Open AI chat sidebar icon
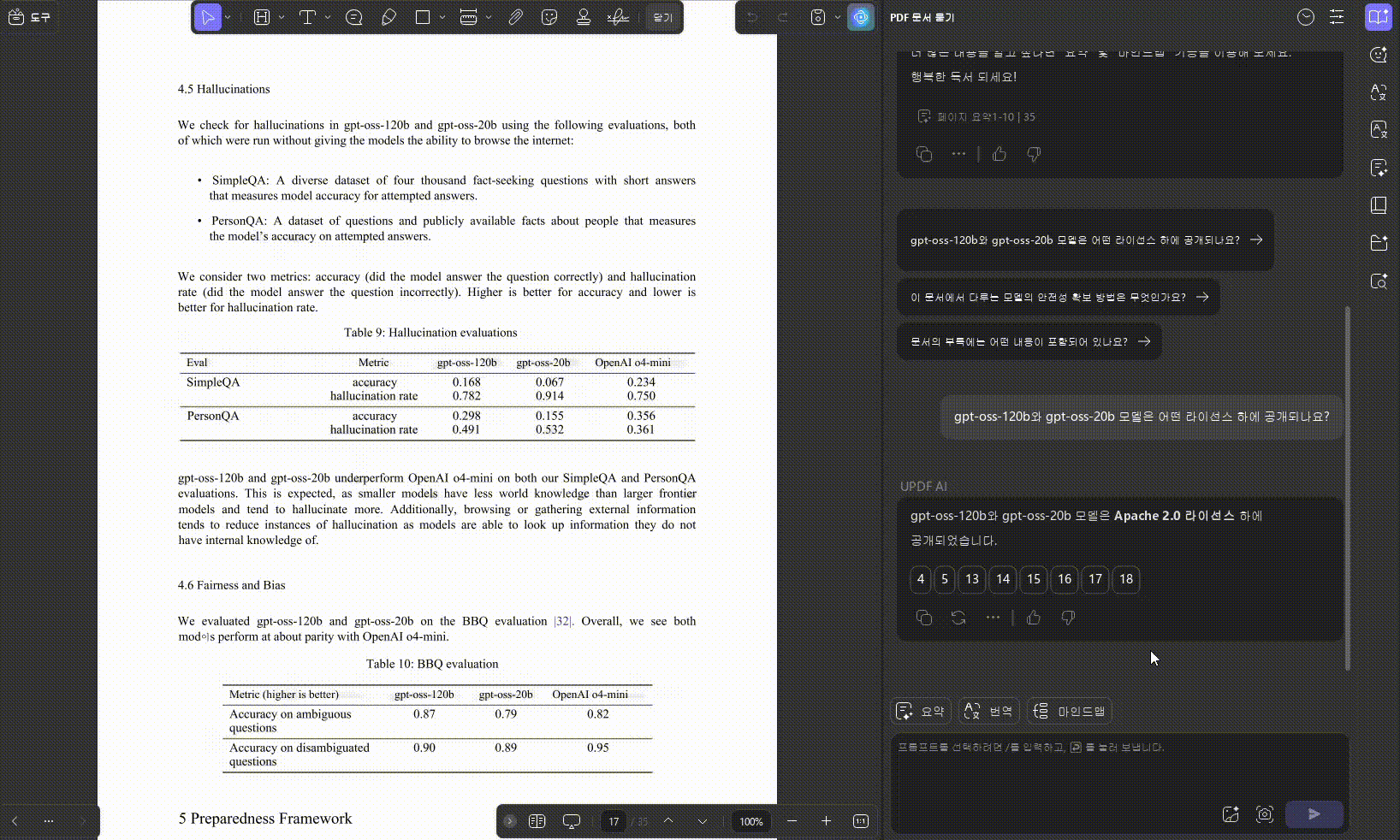 1379,55
